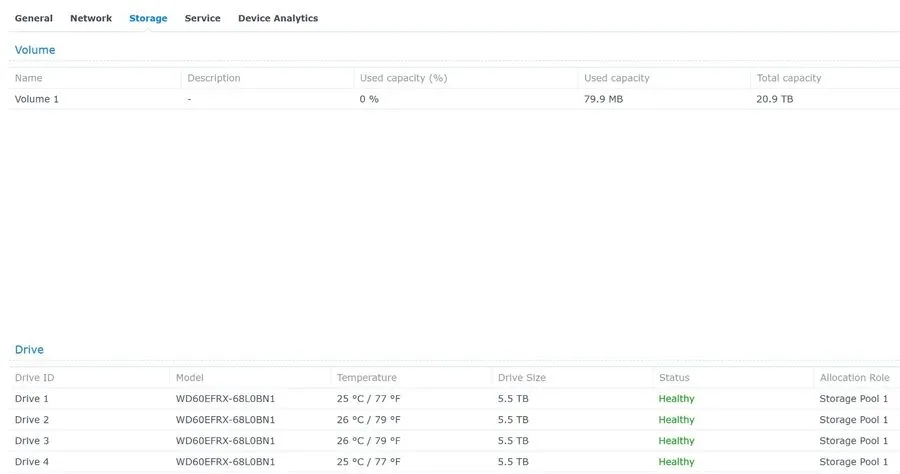The width and height of the screenshot is (900, 474).
Task: Select the Drive 4 row label
Action: click(x=32, y=462)
